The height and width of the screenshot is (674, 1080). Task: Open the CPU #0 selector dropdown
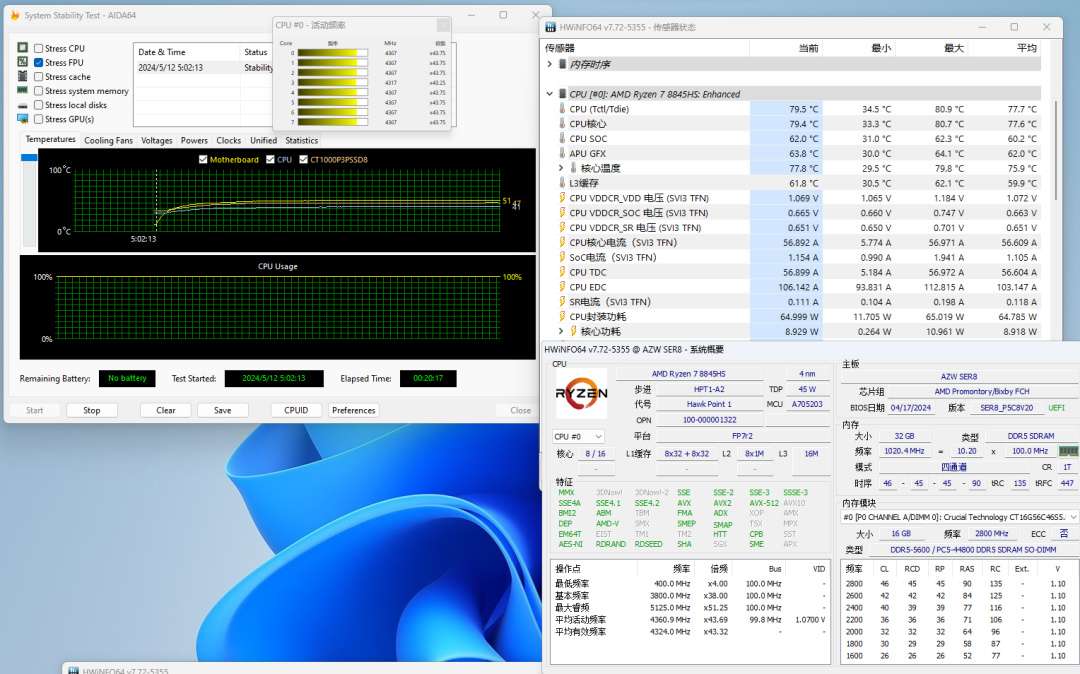click(x=578, y=436)
